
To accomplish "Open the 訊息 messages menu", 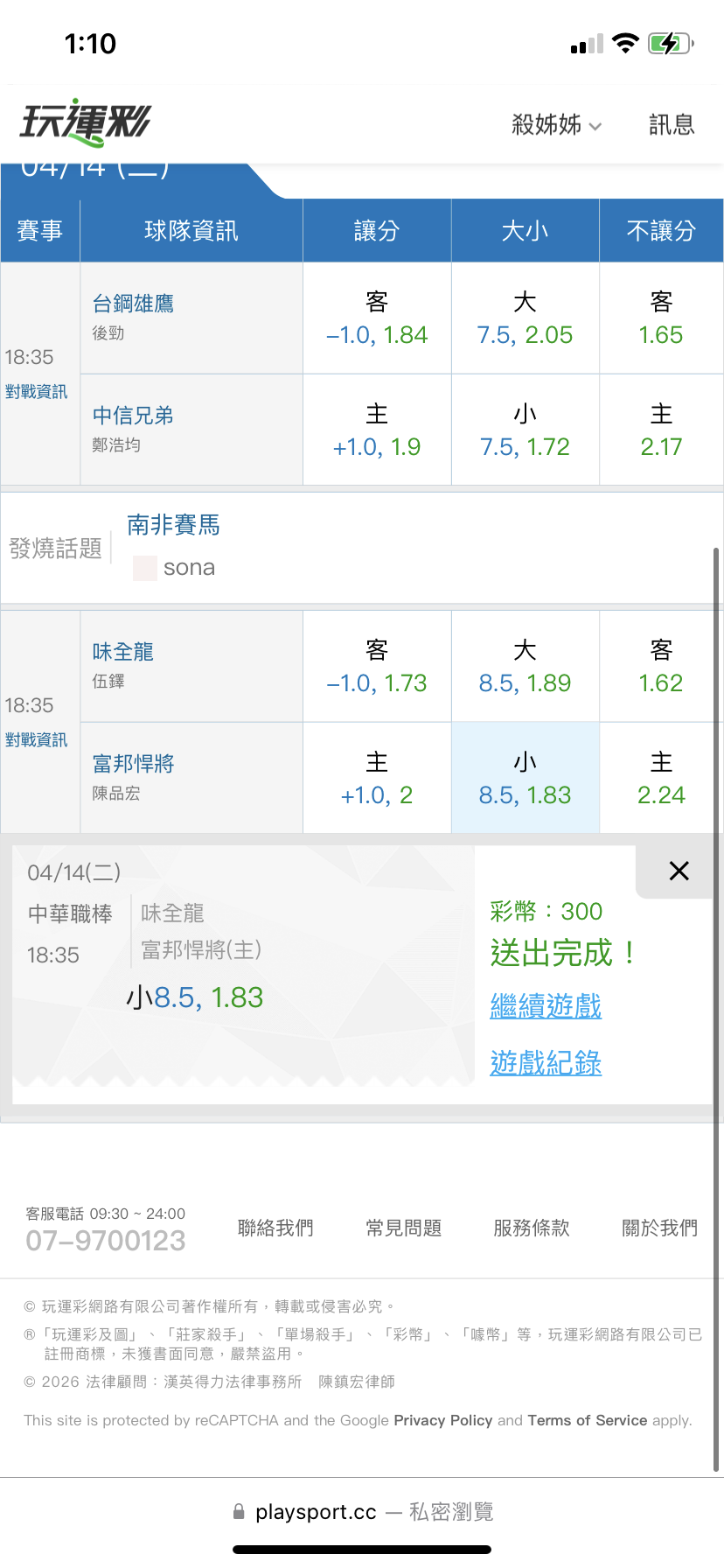I will click(672, 125).
